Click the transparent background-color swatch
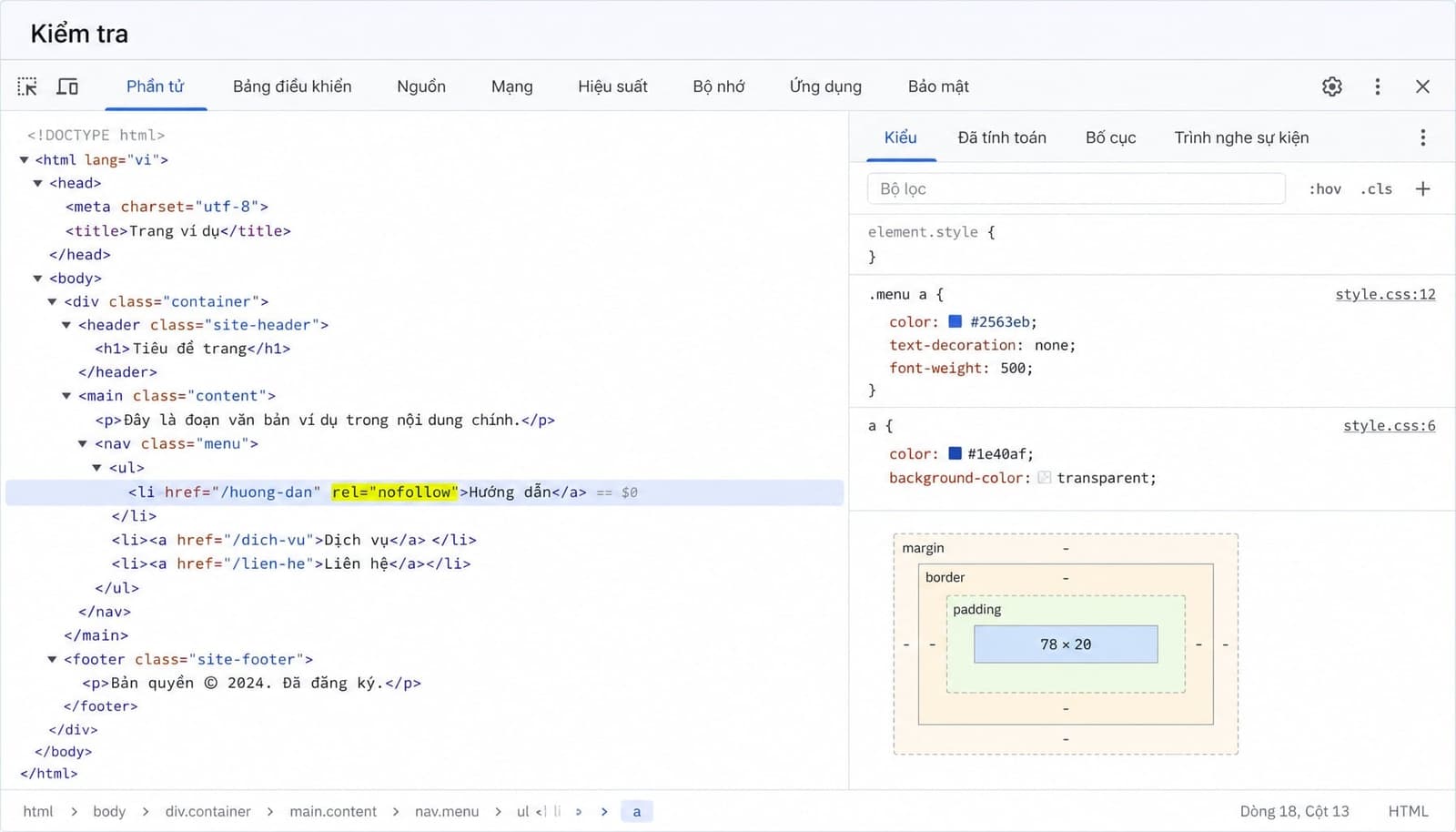 [1044, 477]
